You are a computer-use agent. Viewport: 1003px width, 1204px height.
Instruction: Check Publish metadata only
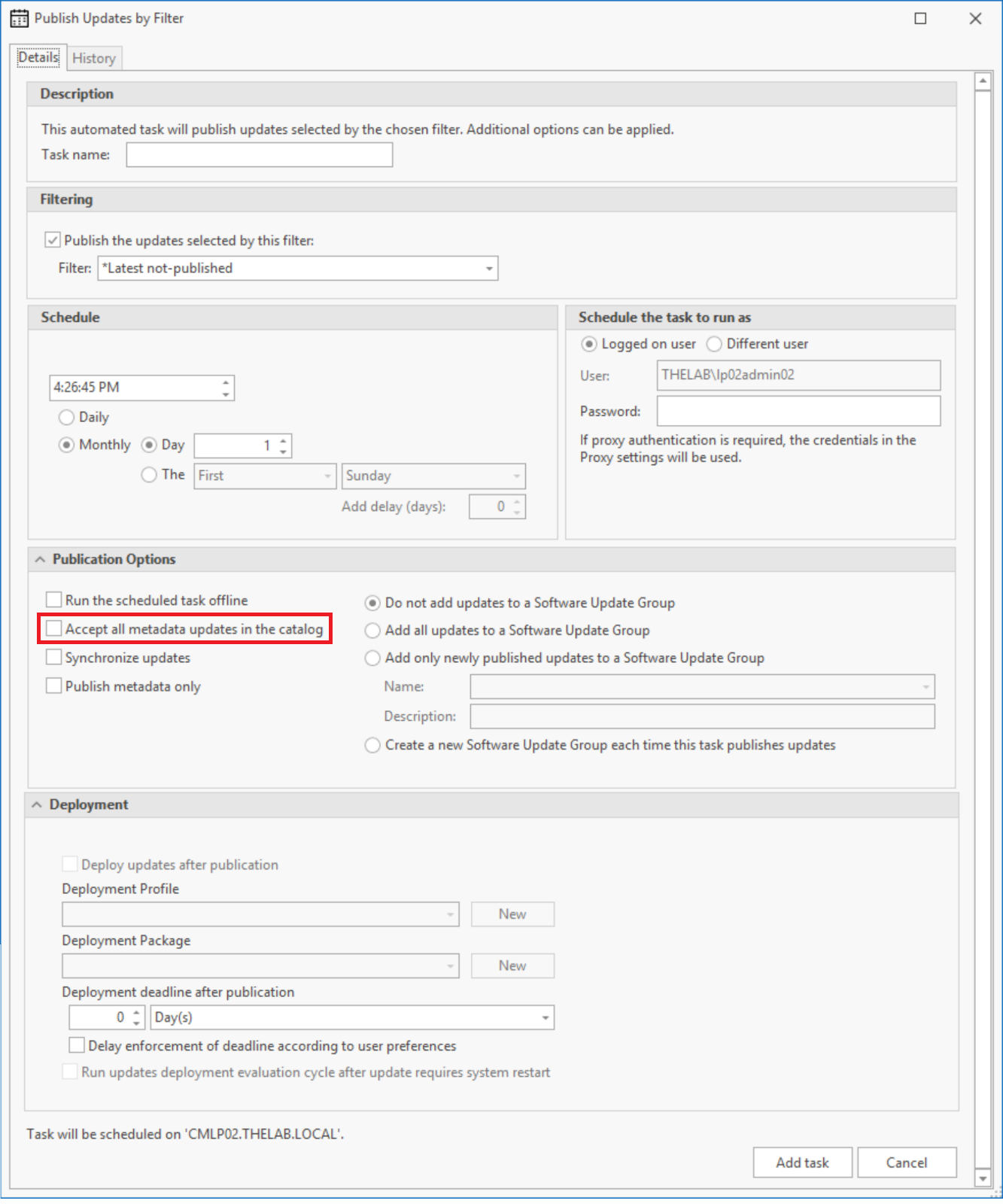[x=53, y=686]
